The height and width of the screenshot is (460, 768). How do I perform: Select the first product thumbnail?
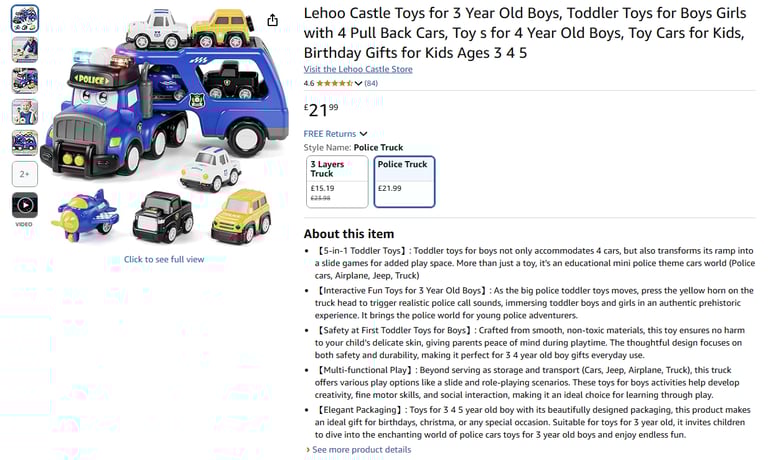[x=24, y=19]
